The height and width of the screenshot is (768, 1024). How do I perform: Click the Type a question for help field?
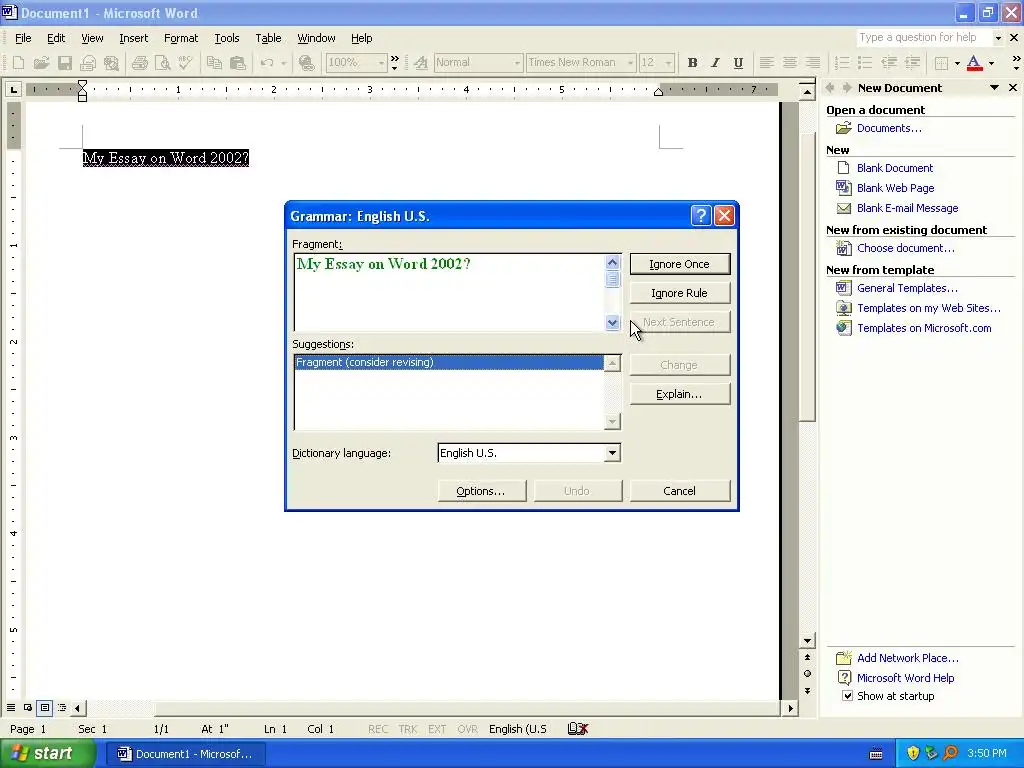[923, 38]
